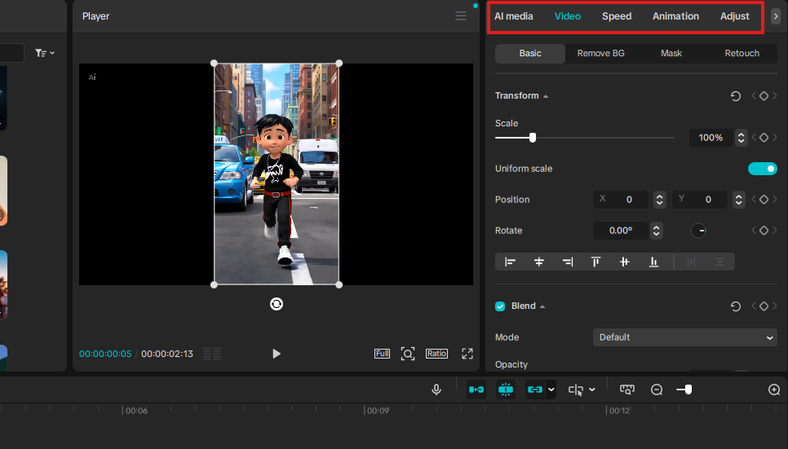Screen dimensions: 788x449
Task: Switch to the Video tab
Action: [x=567, y=16]
